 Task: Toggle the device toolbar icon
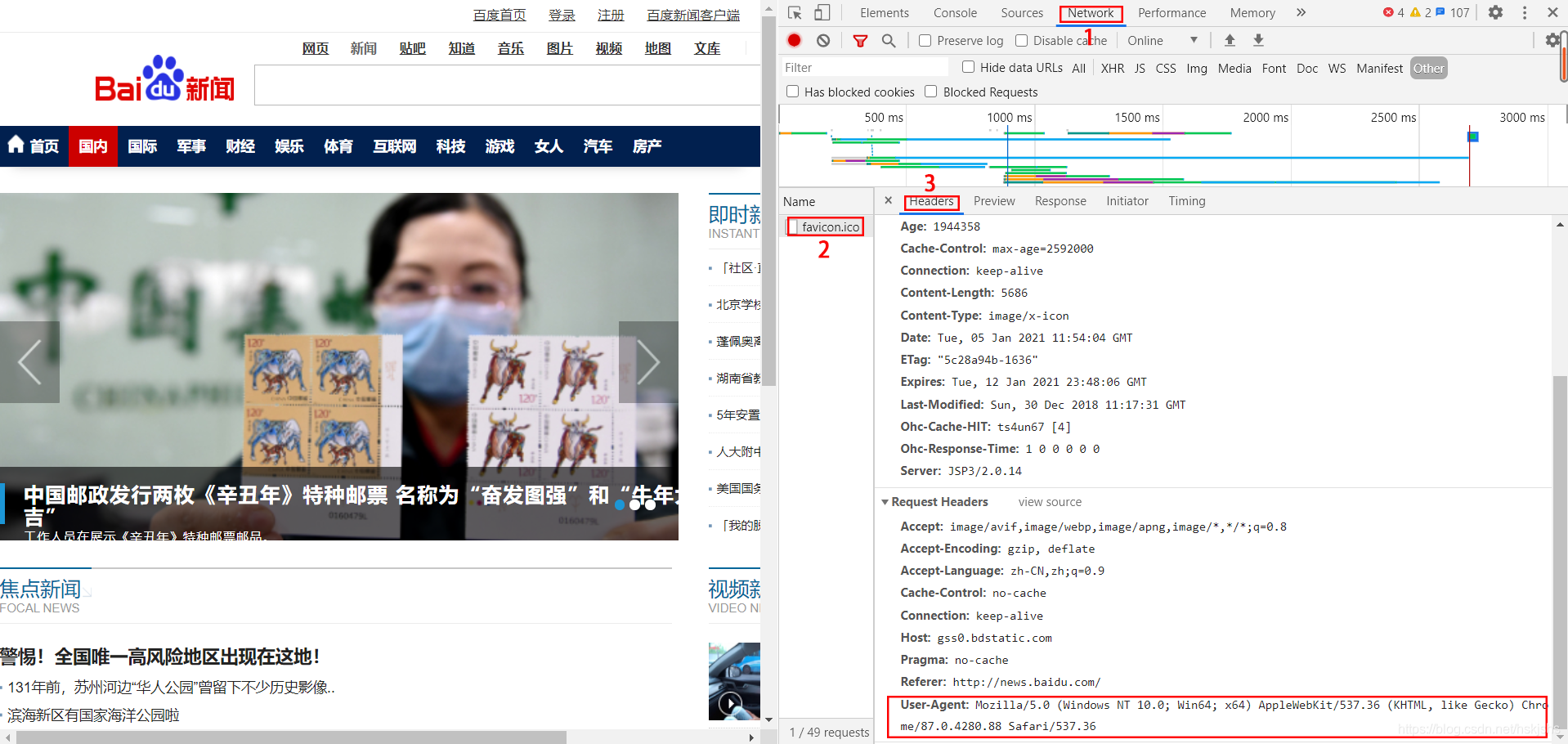tap(822, 13)
